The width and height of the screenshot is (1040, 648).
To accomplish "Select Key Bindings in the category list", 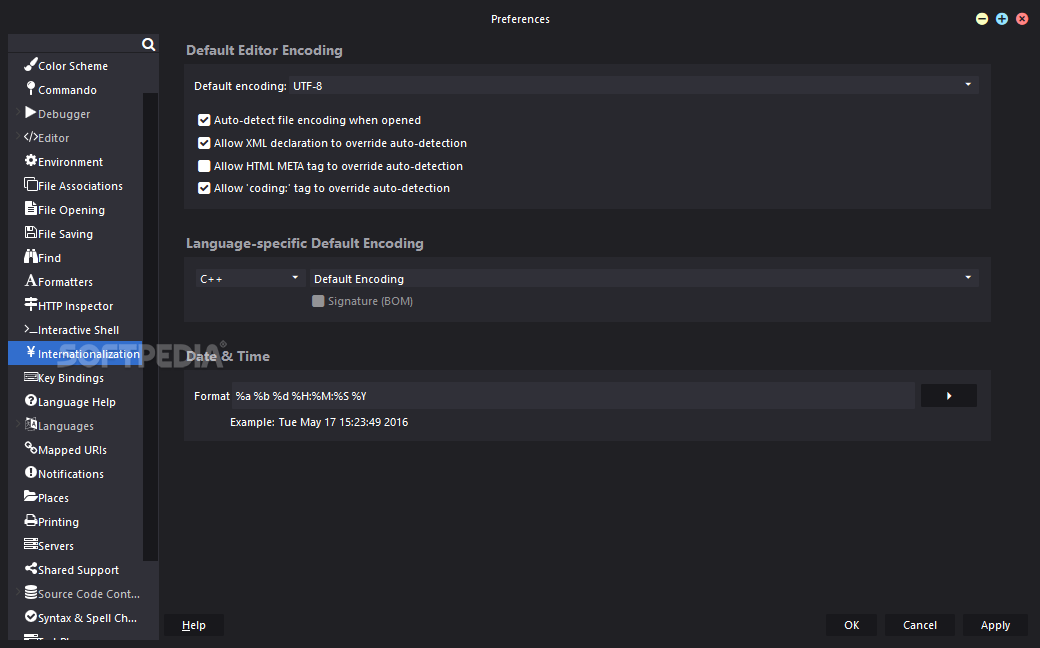I will (x=70, y=378).
